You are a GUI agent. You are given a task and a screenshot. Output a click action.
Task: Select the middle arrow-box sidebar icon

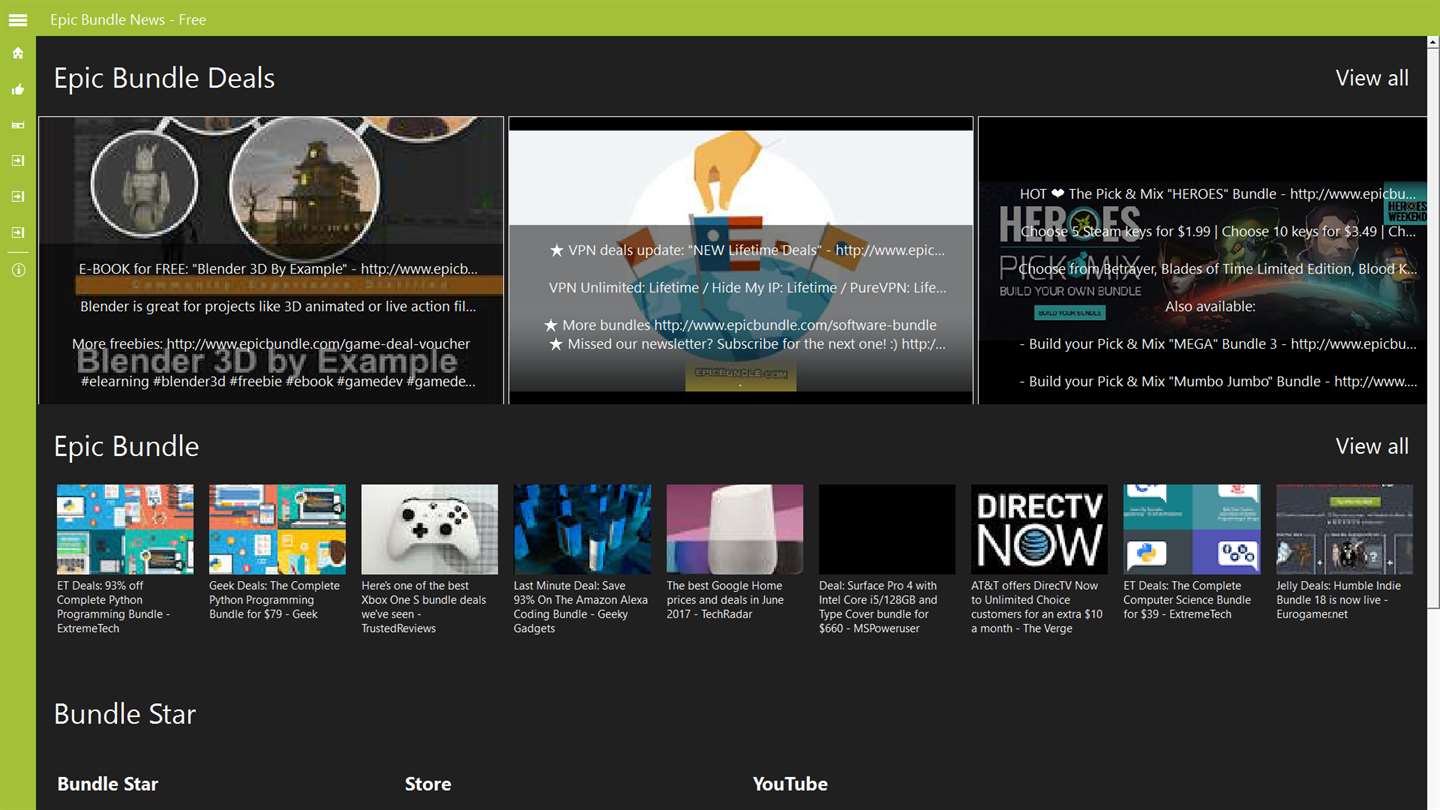[18, 197]
